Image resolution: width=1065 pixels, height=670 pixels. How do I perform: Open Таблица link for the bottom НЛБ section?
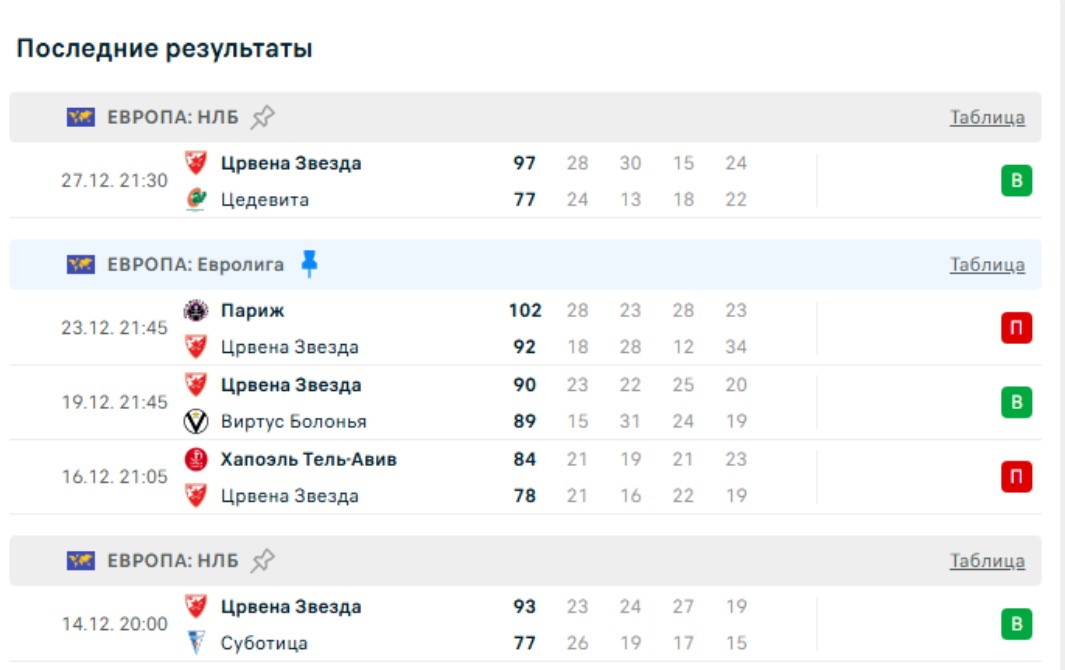(986, 561)
